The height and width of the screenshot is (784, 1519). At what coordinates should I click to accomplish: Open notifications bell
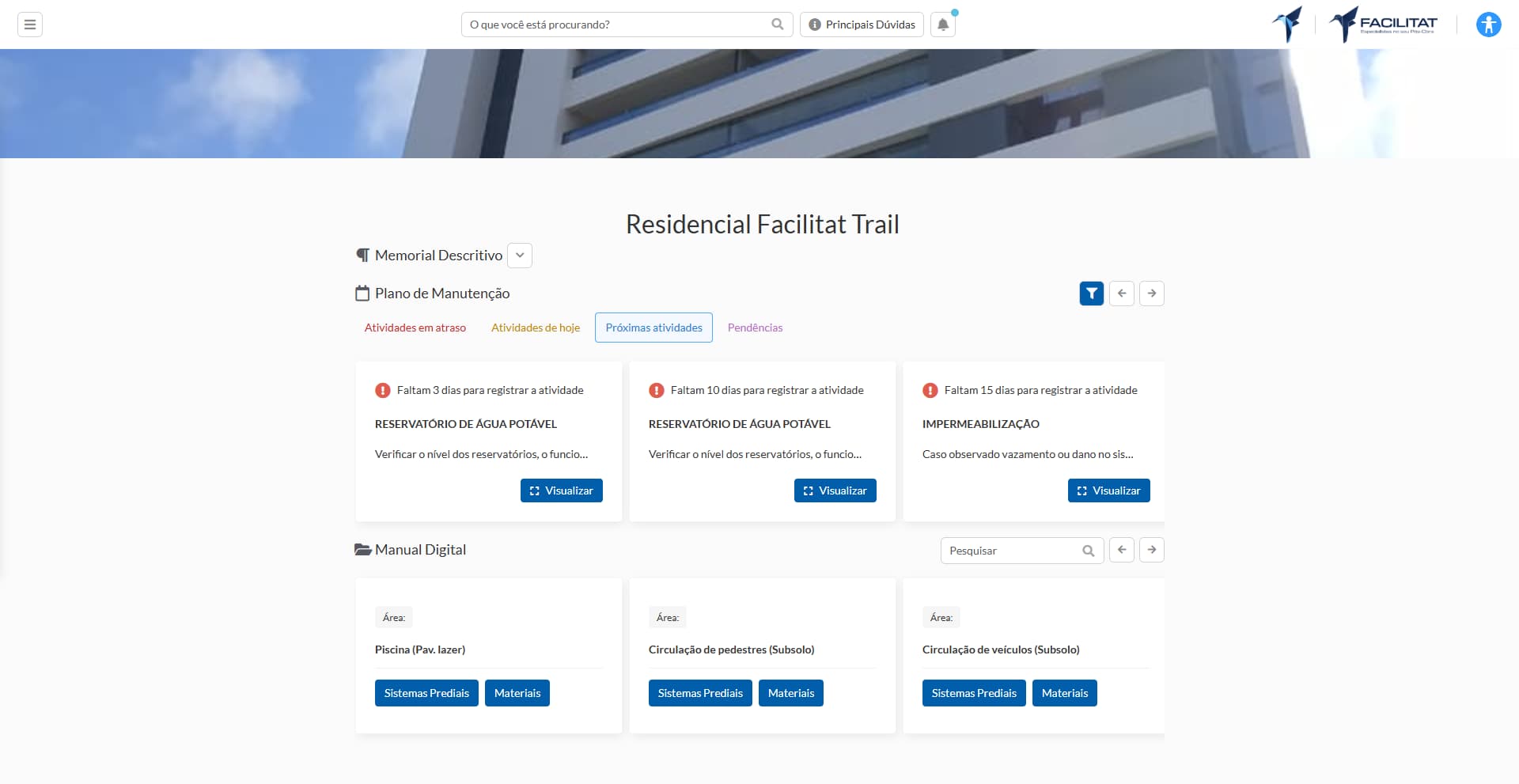pos(943,25)
